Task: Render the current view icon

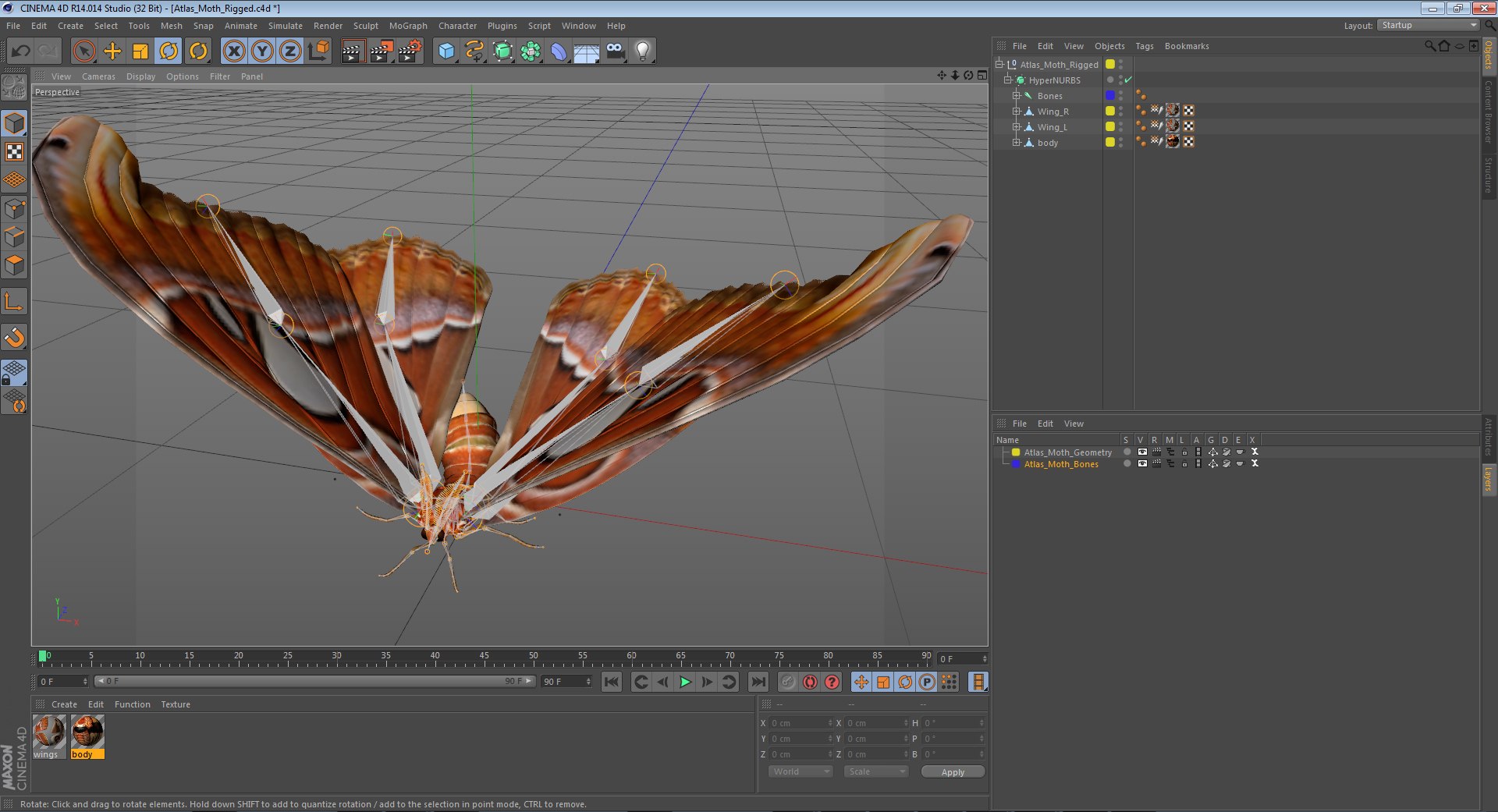Action: (353, 51)
